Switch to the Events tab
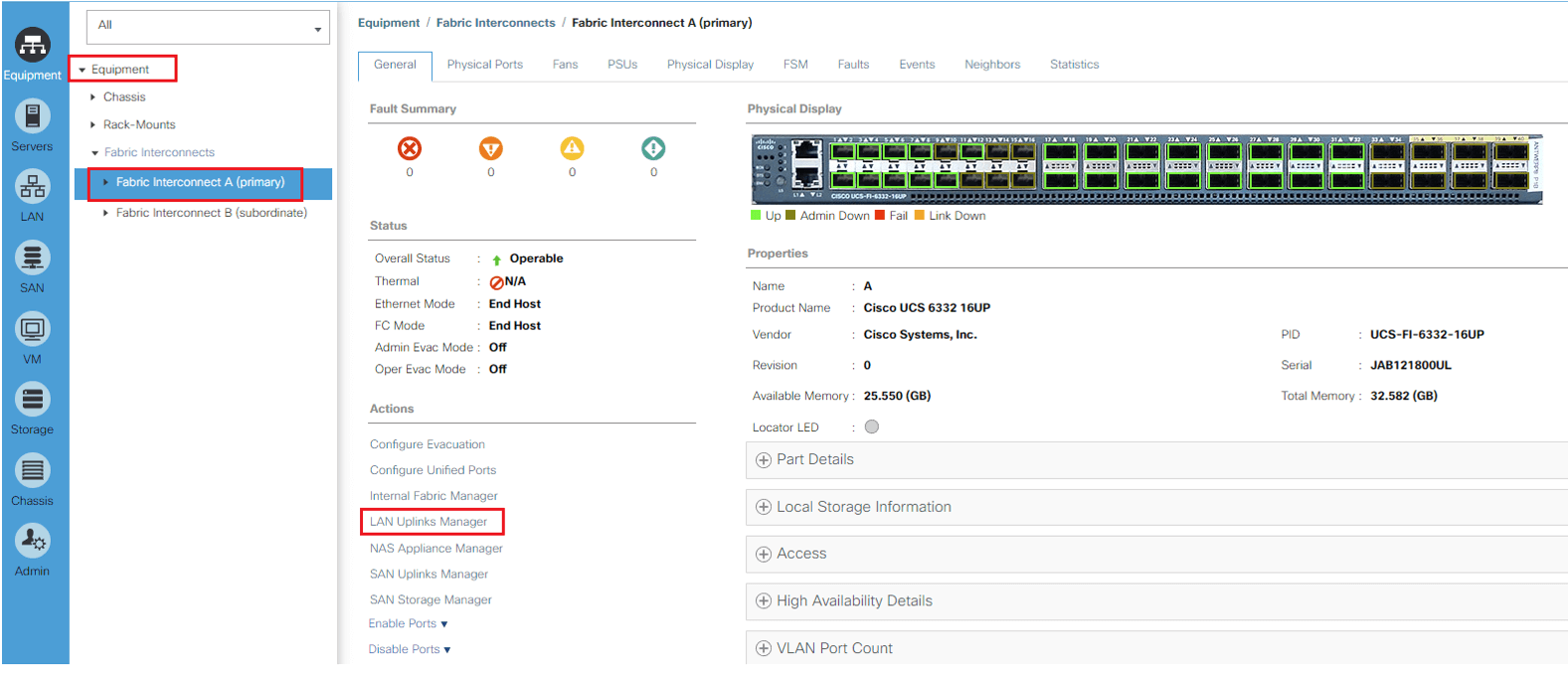1568x682 pixels. [x=917, y=65]
